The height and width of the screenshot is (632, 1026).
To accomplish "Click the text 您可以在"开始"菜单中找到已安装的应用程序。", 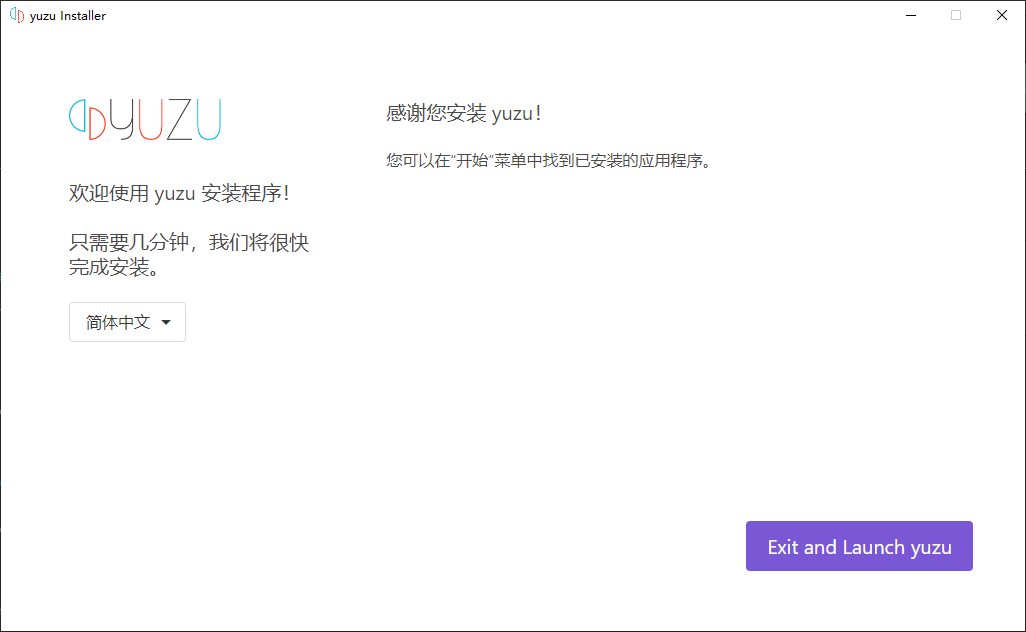I will coord(548,160).
